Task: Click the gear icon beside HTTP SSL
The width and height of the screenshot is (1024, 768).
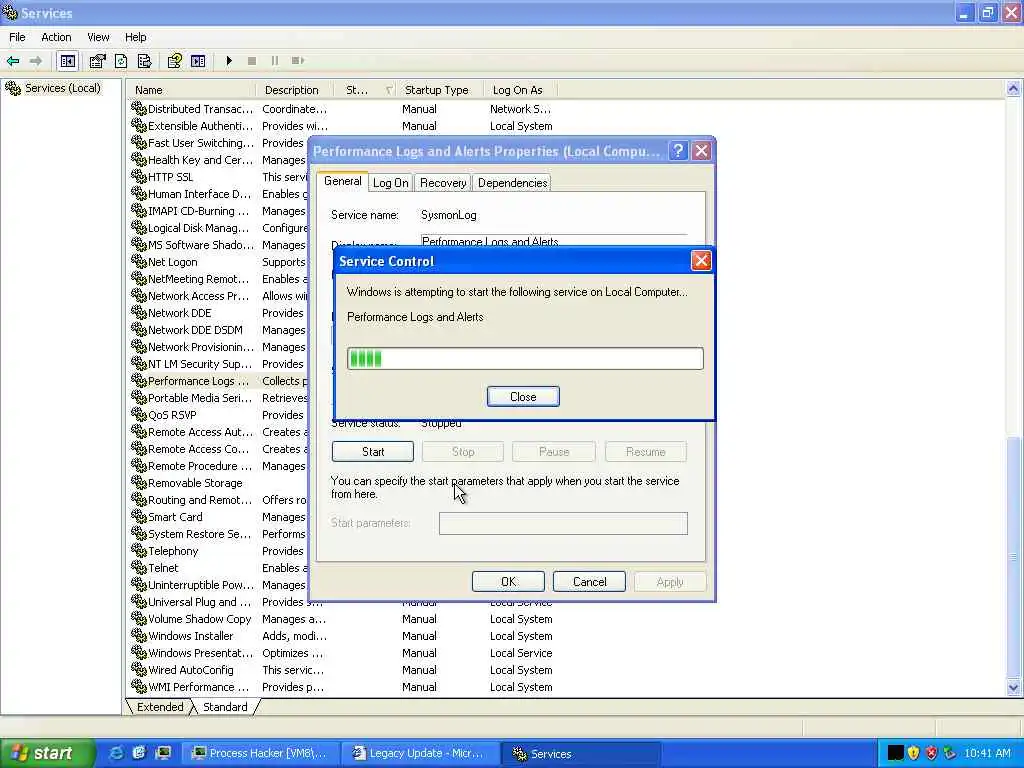Action: tap(138, 176)
